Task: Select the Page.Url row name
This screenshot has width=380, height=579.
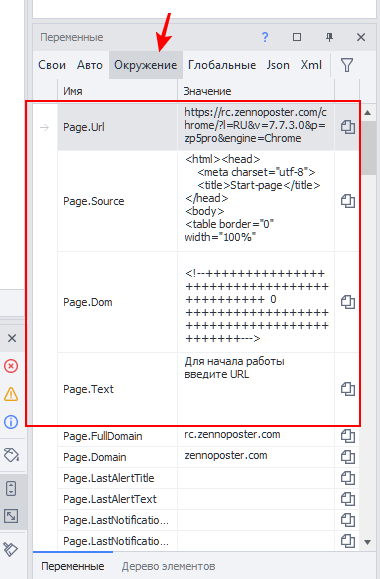Action: (84, 127)
